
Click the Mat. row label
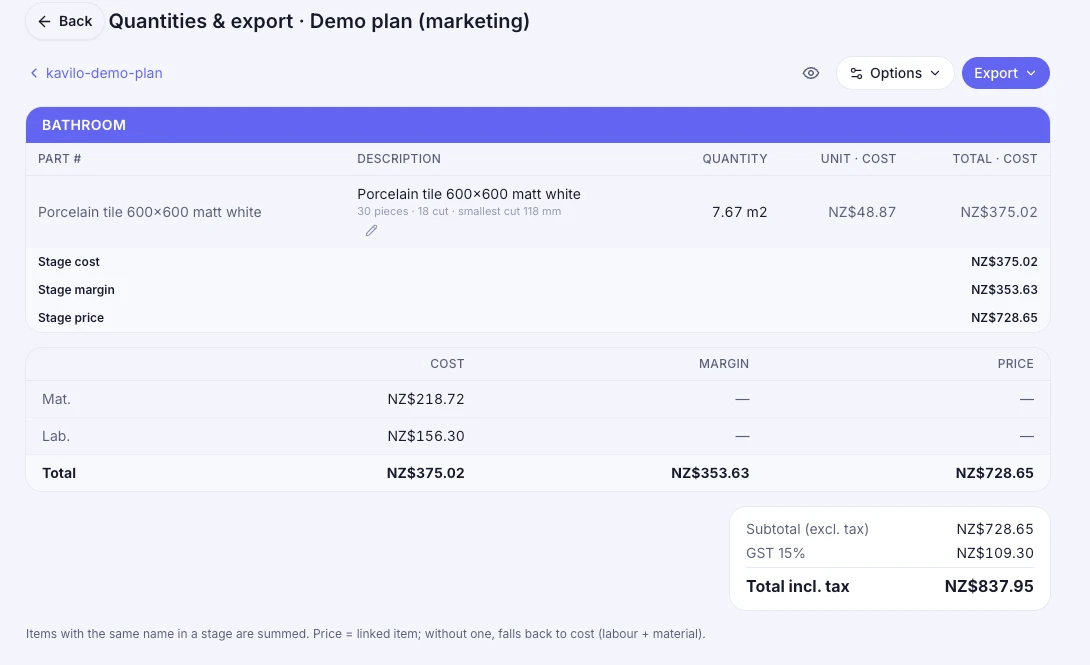[x=56, y=400]
